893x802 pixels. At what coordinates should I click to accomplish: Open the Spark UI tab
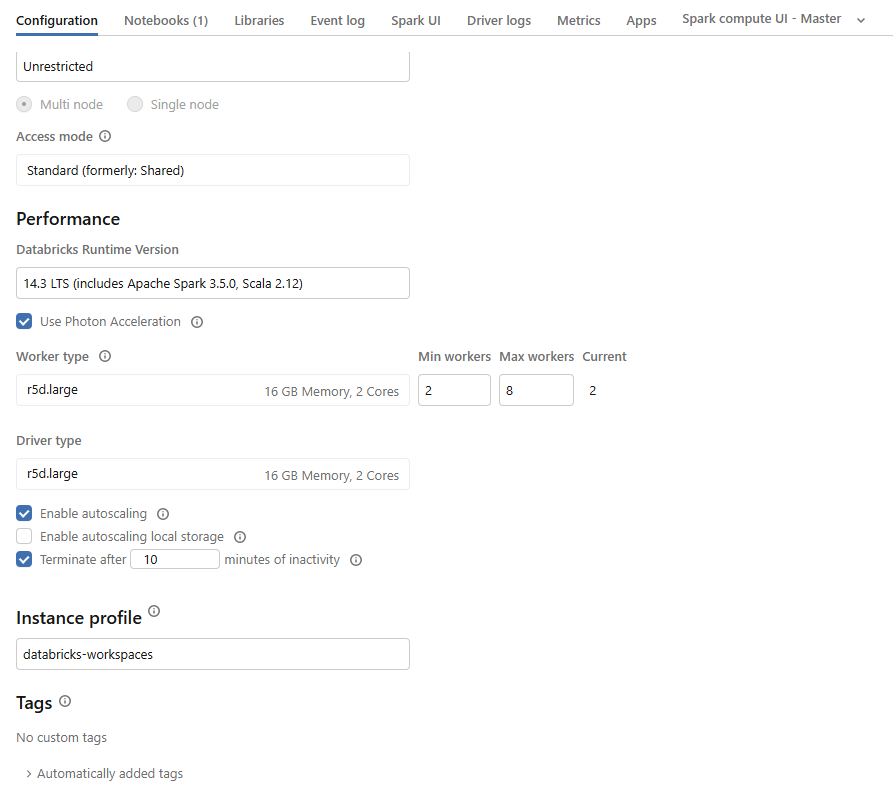tap(416, 20)
